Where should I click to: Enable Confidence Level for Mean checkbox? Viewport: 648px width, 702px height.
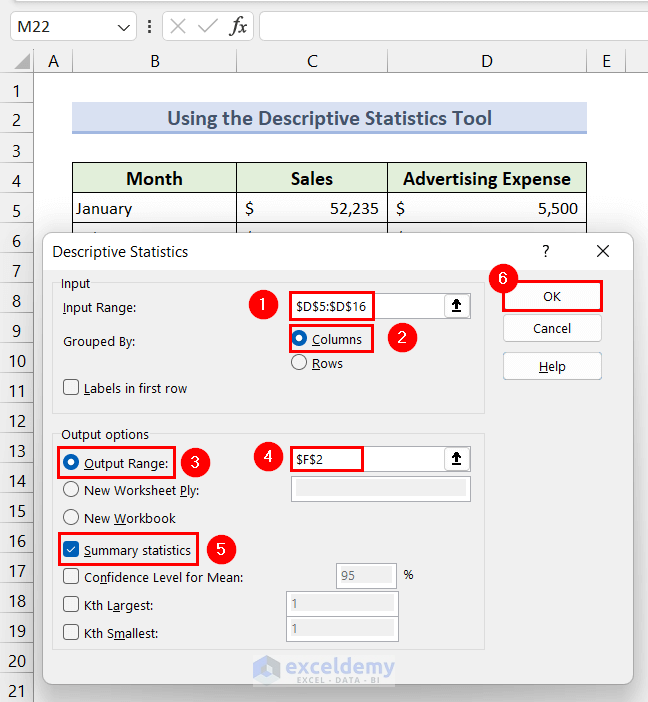point(71,576)
